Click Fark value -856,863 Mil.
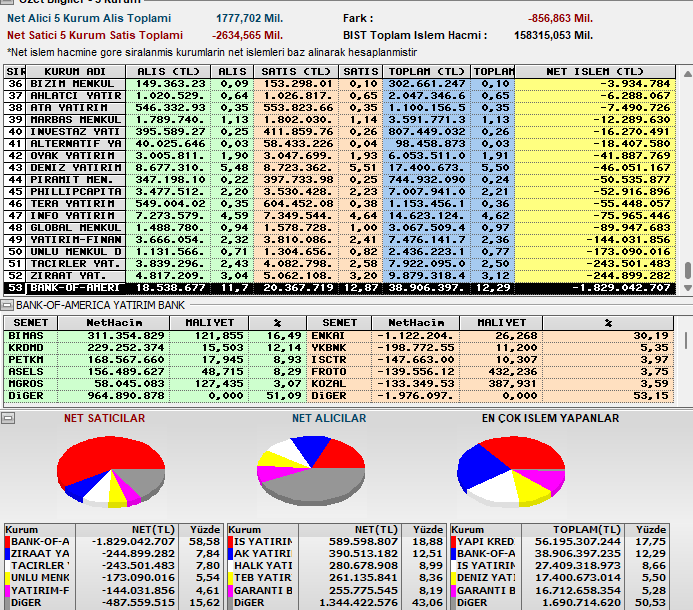This screenshot has width=693, height=610. point(560,19)
